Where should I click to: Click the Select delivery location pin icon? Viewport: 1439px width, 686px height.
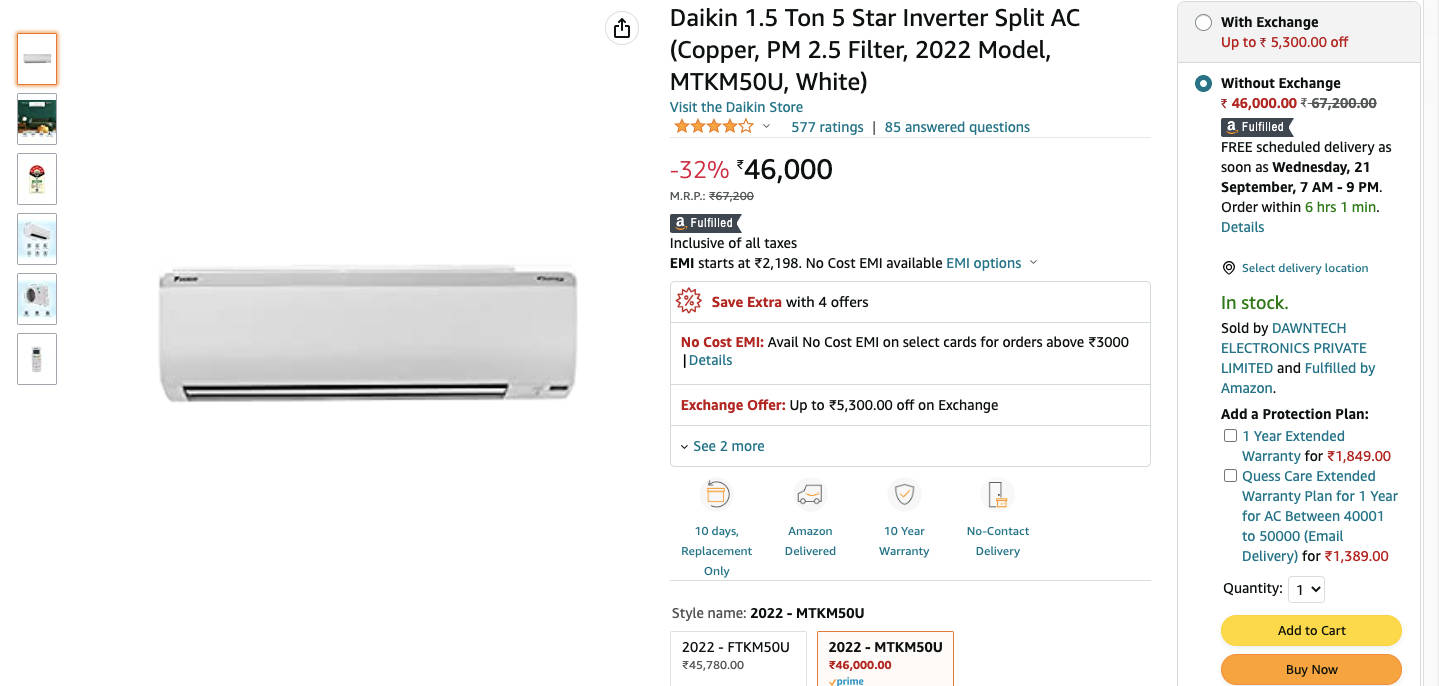(x=1228, y=267)
